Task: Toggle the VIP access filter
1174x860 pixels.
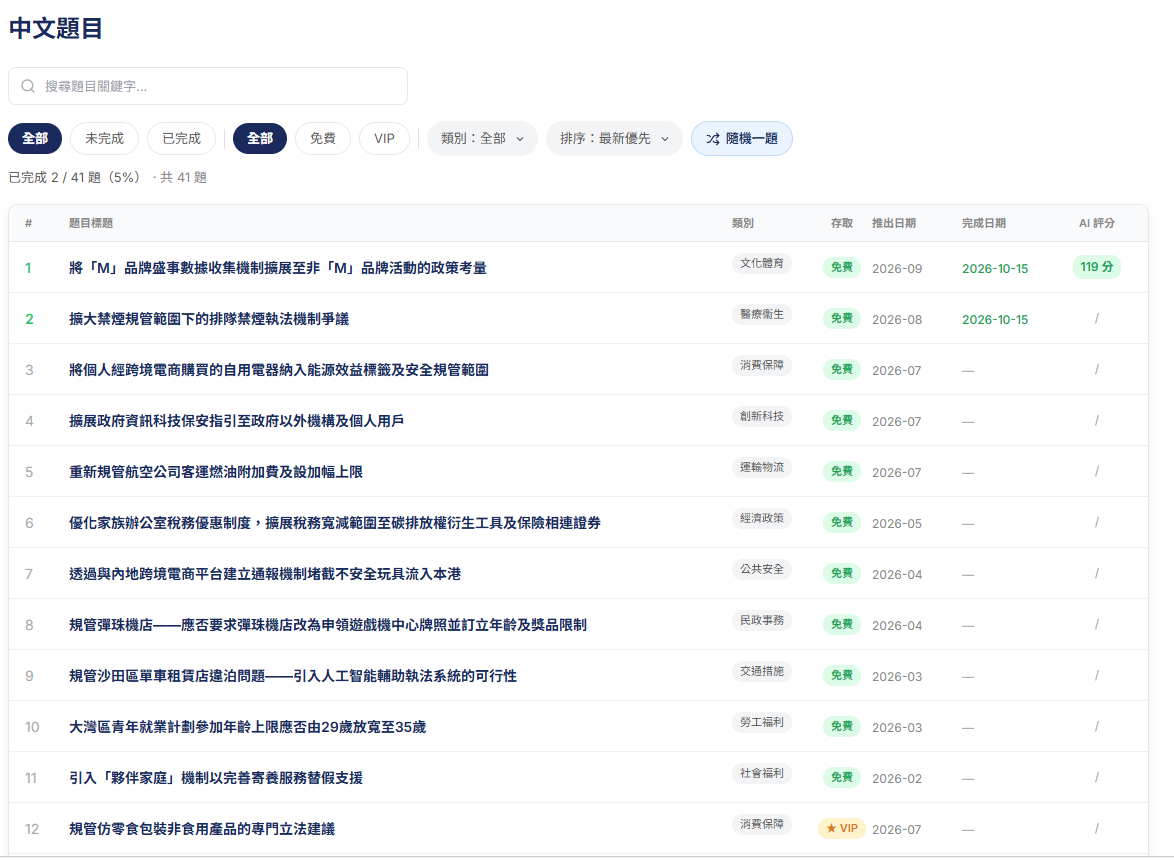Action: tap(384, 138)
